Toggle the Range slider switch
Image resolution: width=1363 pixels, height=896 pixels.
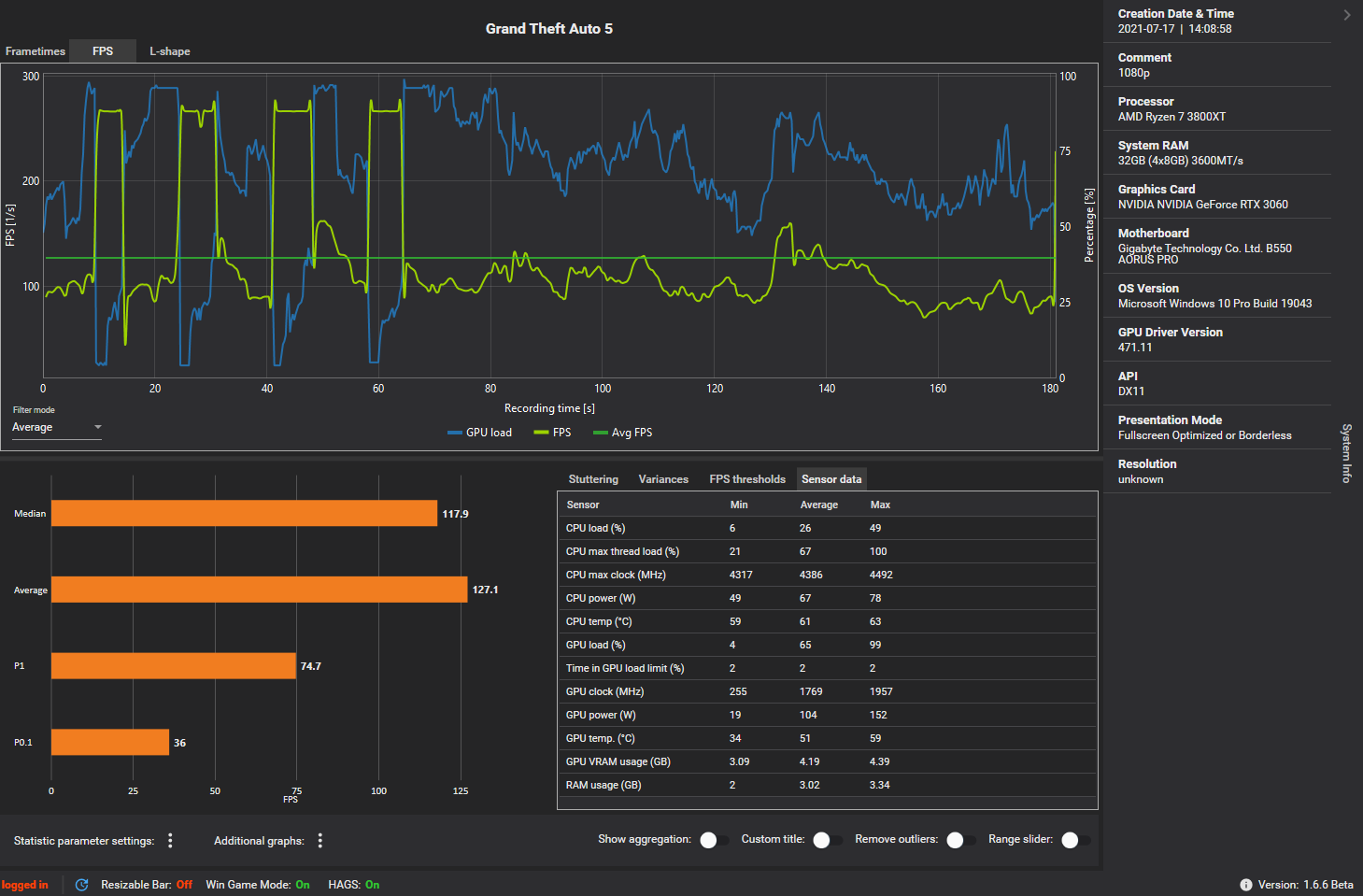pyautogui.click(x=1076, y=840)
